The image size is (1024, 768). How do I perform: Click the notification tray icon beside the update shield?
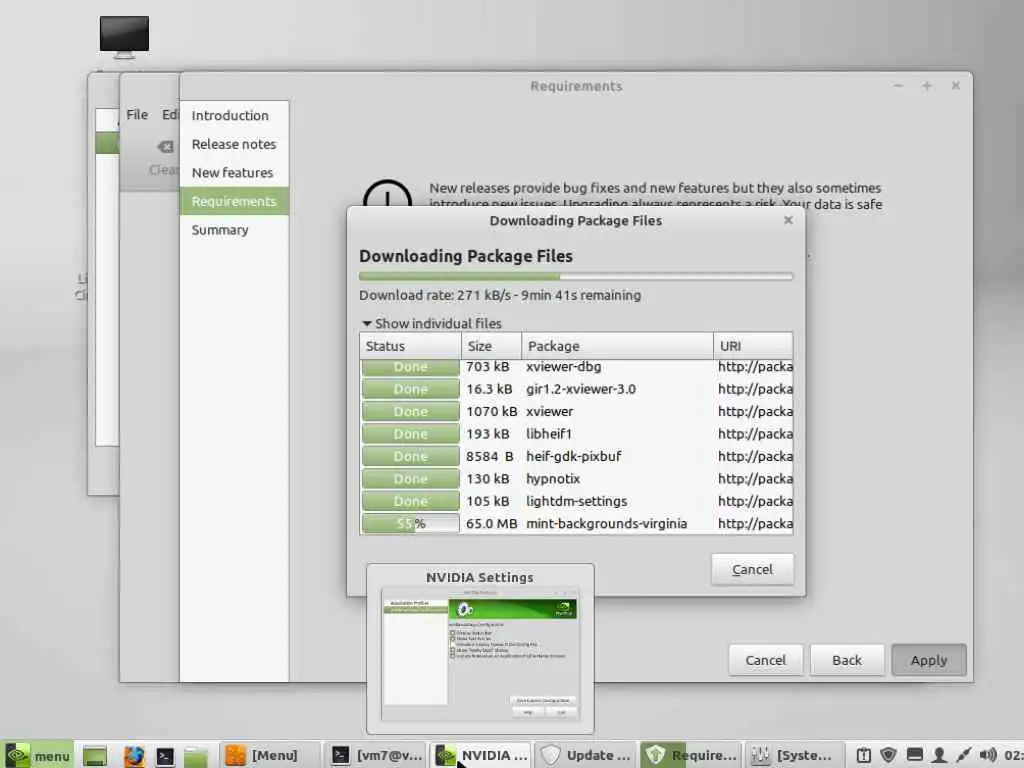tap(863, 756)
